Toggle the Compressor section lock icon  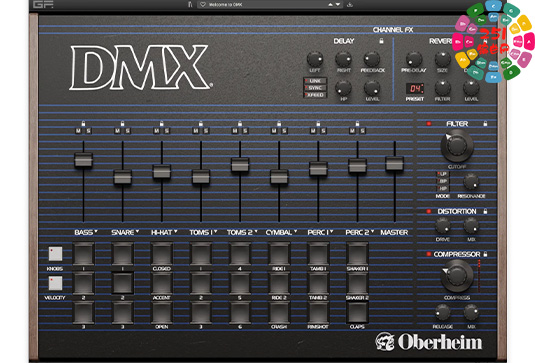point(485,254)
